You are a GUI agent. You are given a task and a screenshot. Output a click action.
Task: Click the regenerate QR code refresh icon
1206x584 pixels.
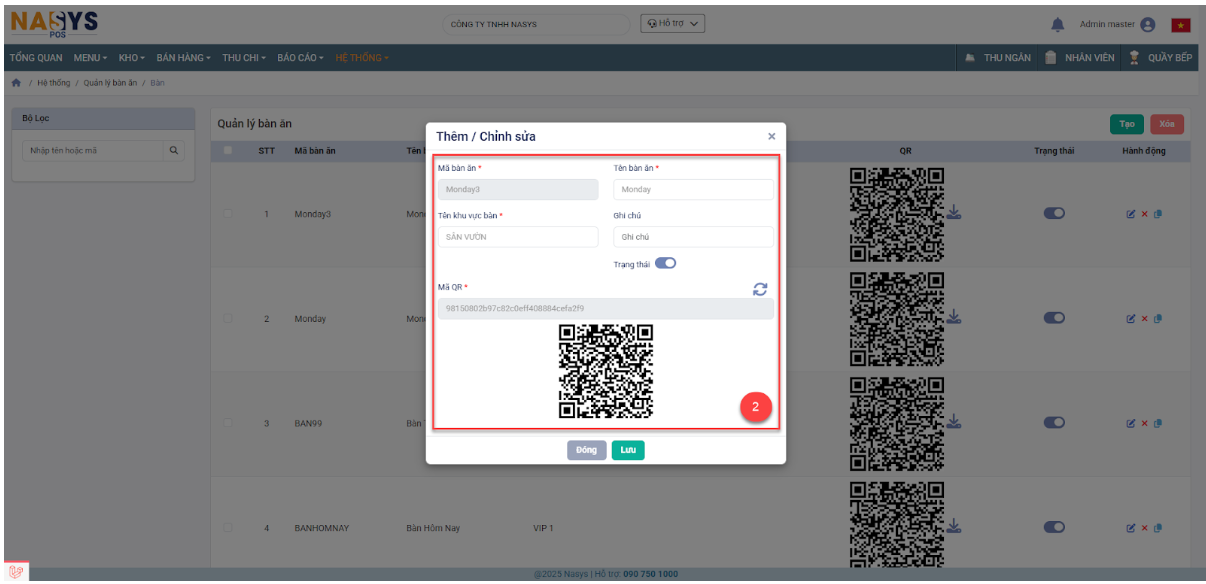coord(760,289)
